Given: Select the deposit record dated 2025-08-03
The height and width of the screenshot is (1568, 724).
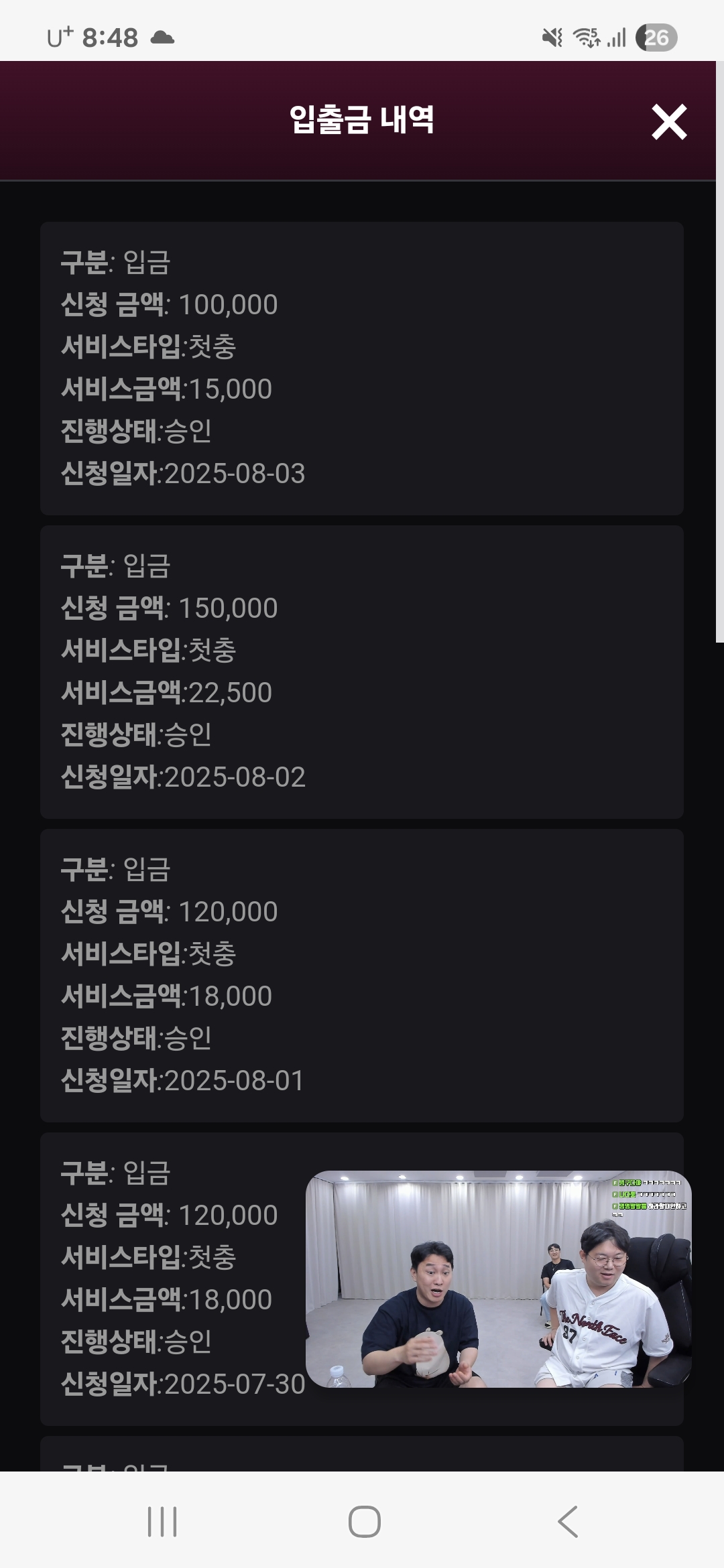Looking at the screenshot, I should click(362, 368).
